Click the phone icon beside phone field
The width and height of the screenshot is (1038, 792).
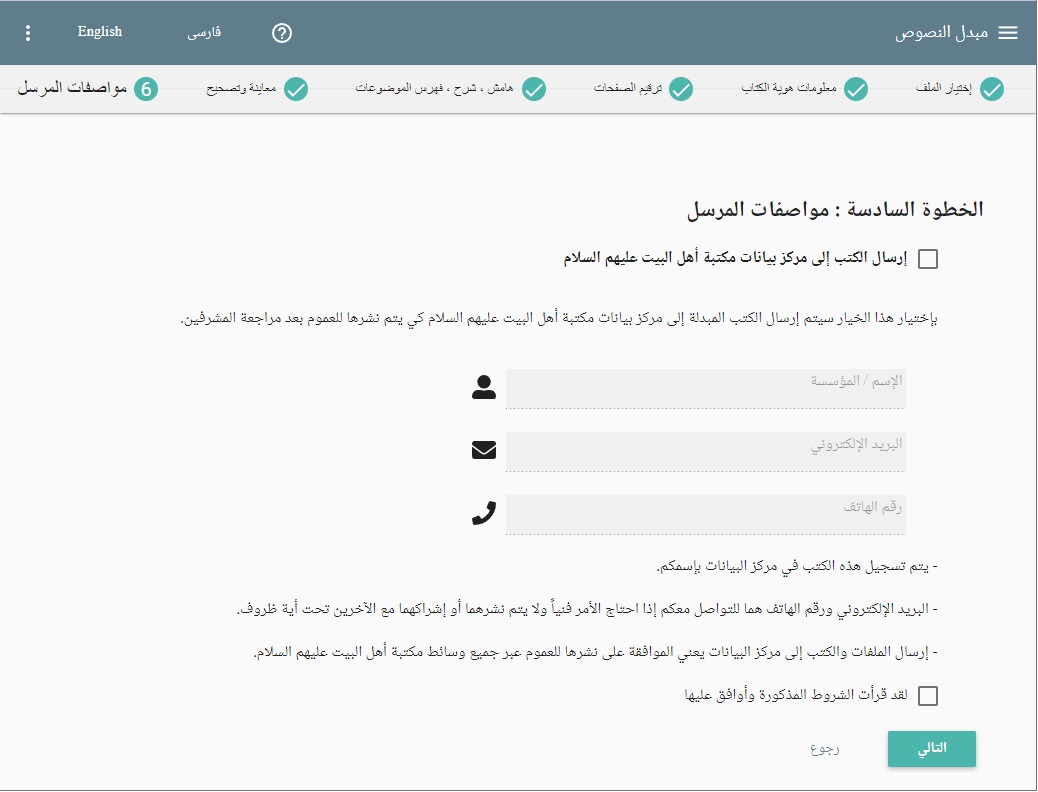click(x=484, y=514)
